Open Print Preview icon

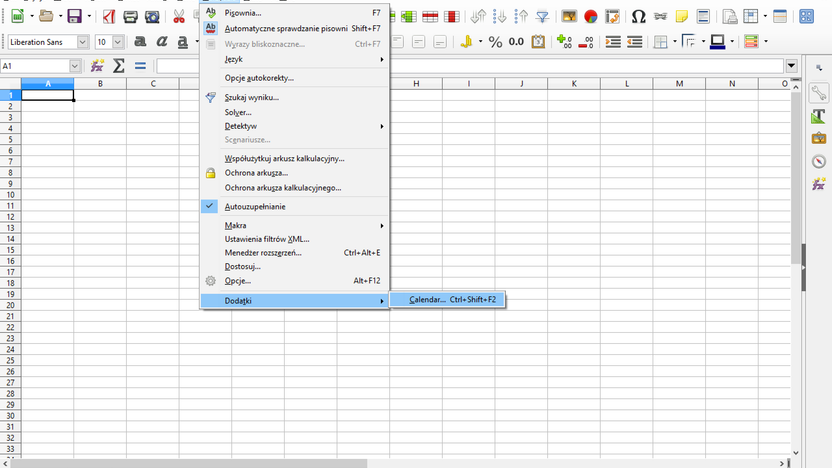tap(152, 16)
